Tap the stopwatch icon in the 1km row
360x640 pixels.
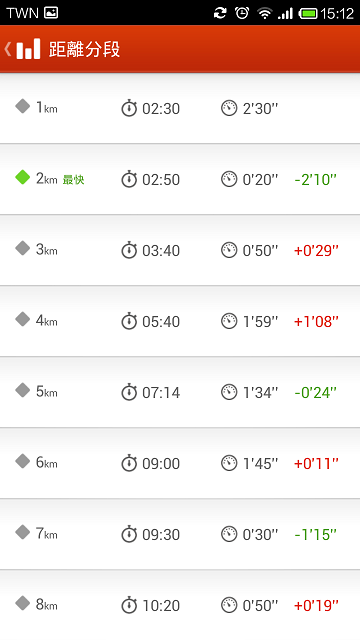[129, 109]
